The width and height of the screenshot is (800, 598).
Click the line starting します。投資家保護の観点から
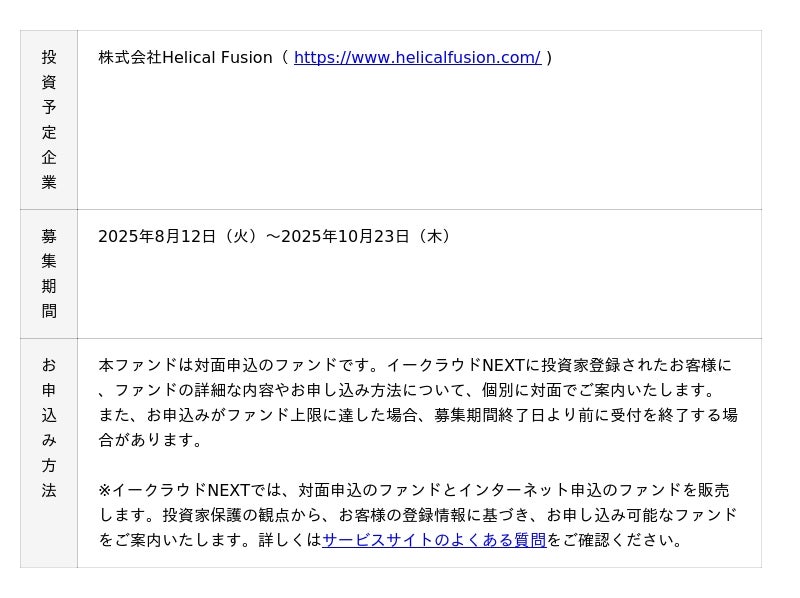click(417, 515)
